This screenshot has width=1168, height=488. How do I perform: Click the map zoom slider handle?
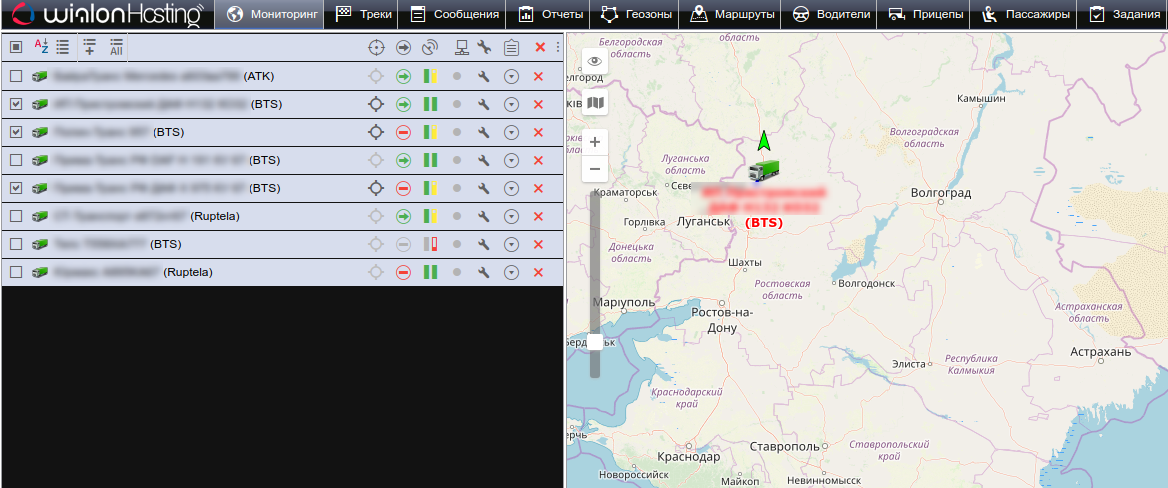(x=595, y=342)
